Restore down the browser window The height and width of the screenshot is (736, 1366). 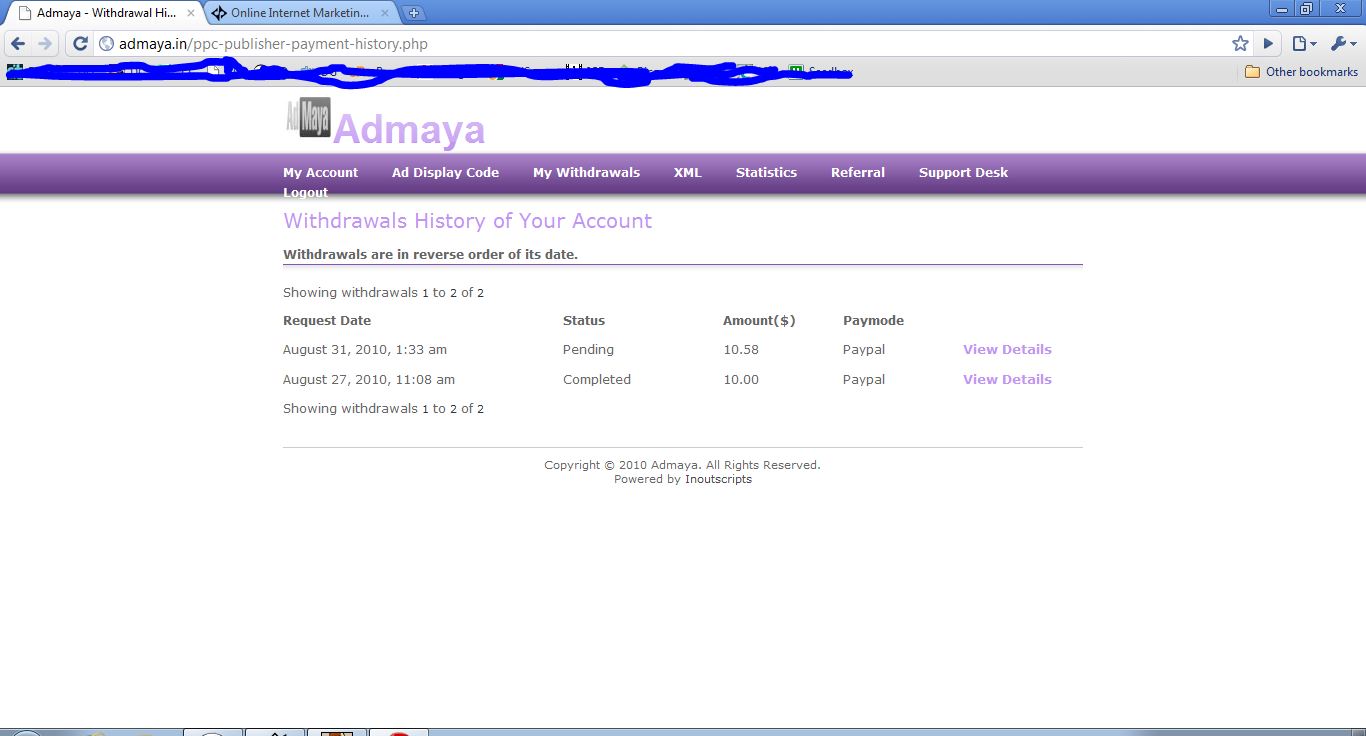tap(1307, 8)
